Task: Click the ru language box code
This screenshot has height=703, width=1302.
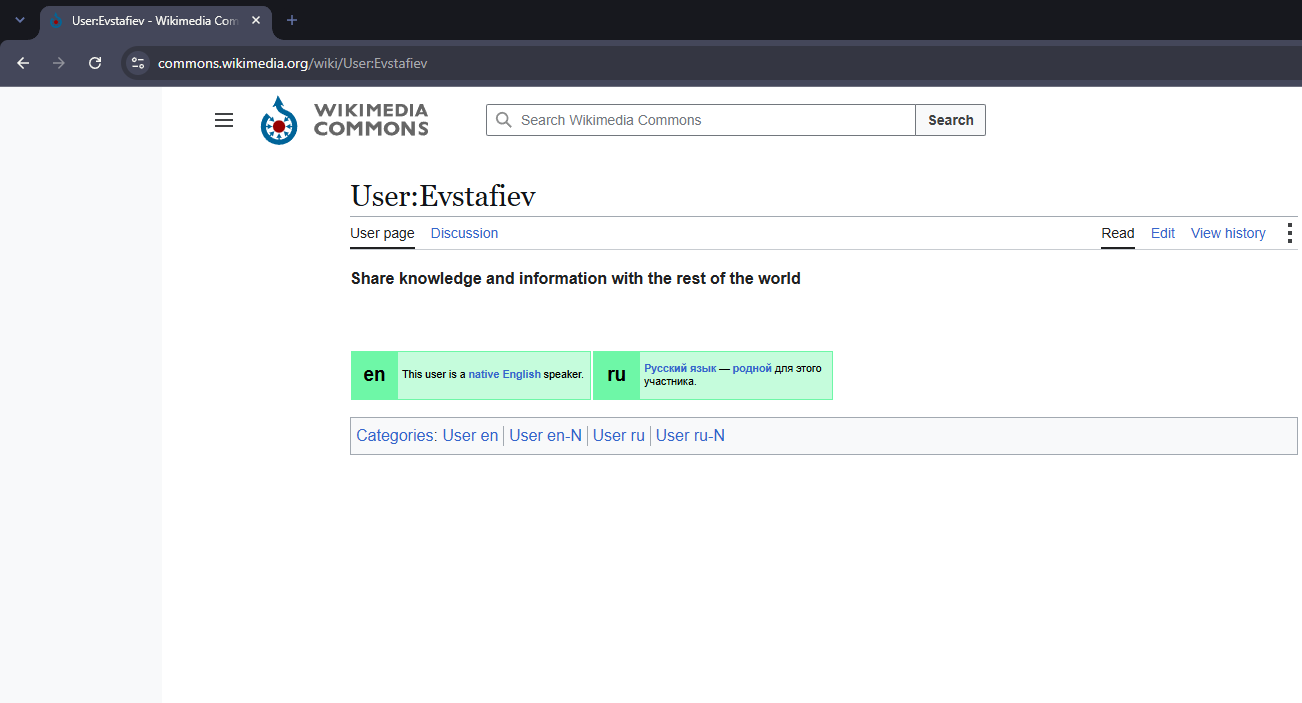Action: [x=616, y=375]
